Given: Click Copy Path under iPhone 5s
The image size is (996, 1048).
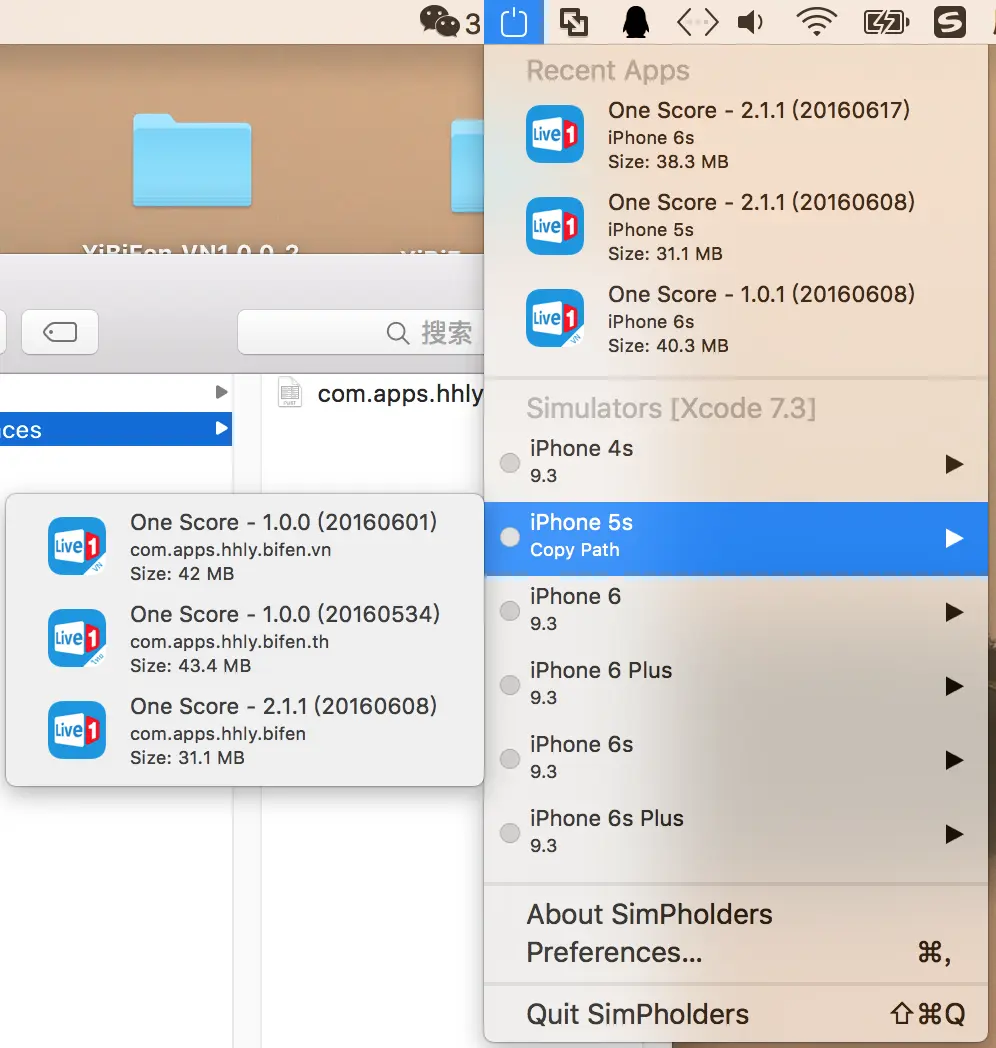Looking at the screenshot, I should (x=574, y=550).
